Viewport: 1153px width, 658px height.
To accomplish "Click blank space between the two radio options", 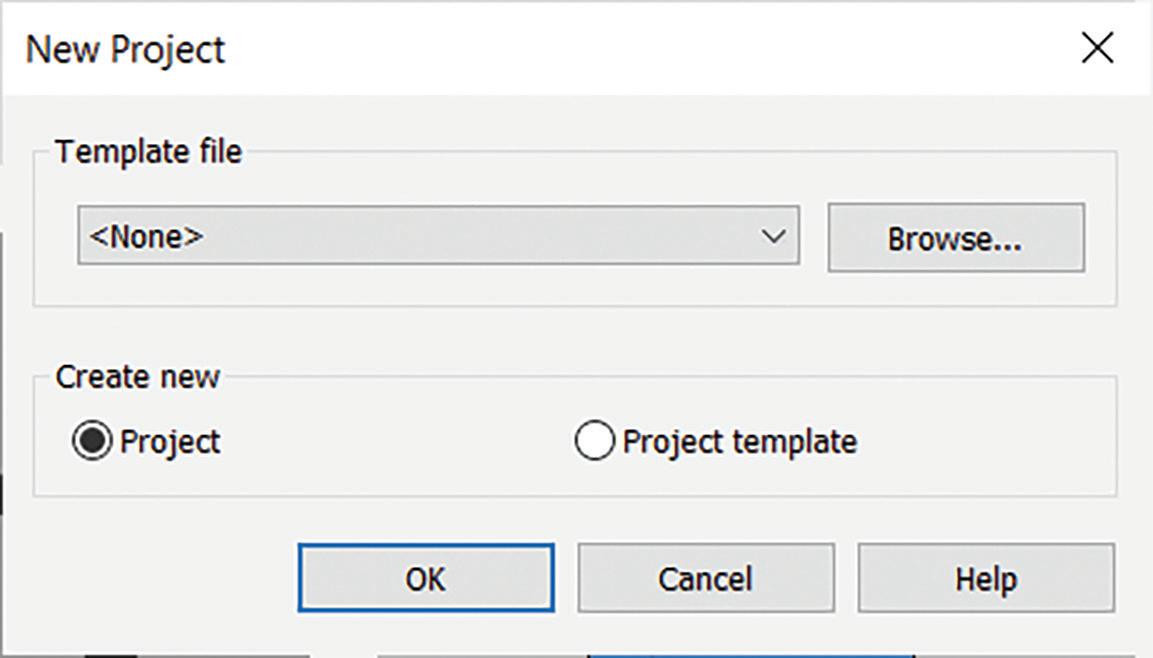I will click(x=400, y=442).
